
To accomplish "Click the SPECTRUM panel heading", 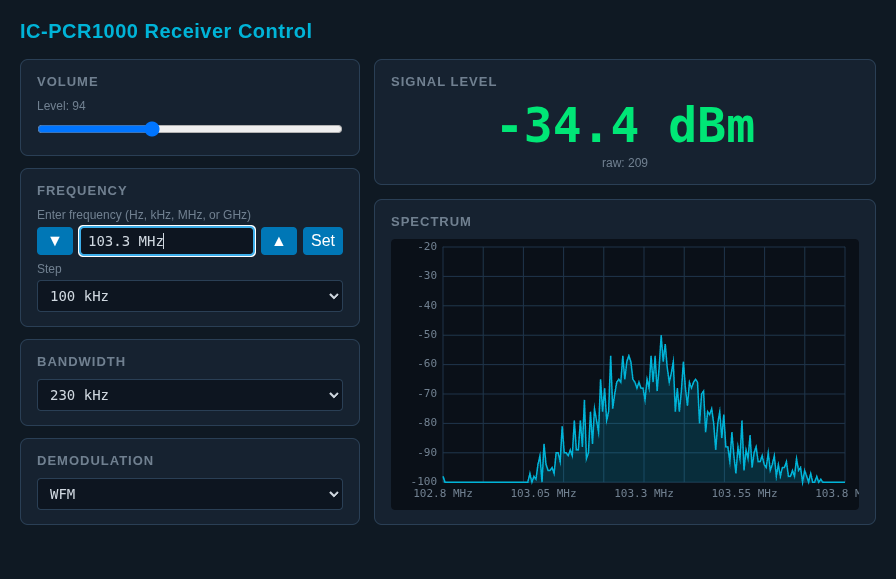I will 431,221.
